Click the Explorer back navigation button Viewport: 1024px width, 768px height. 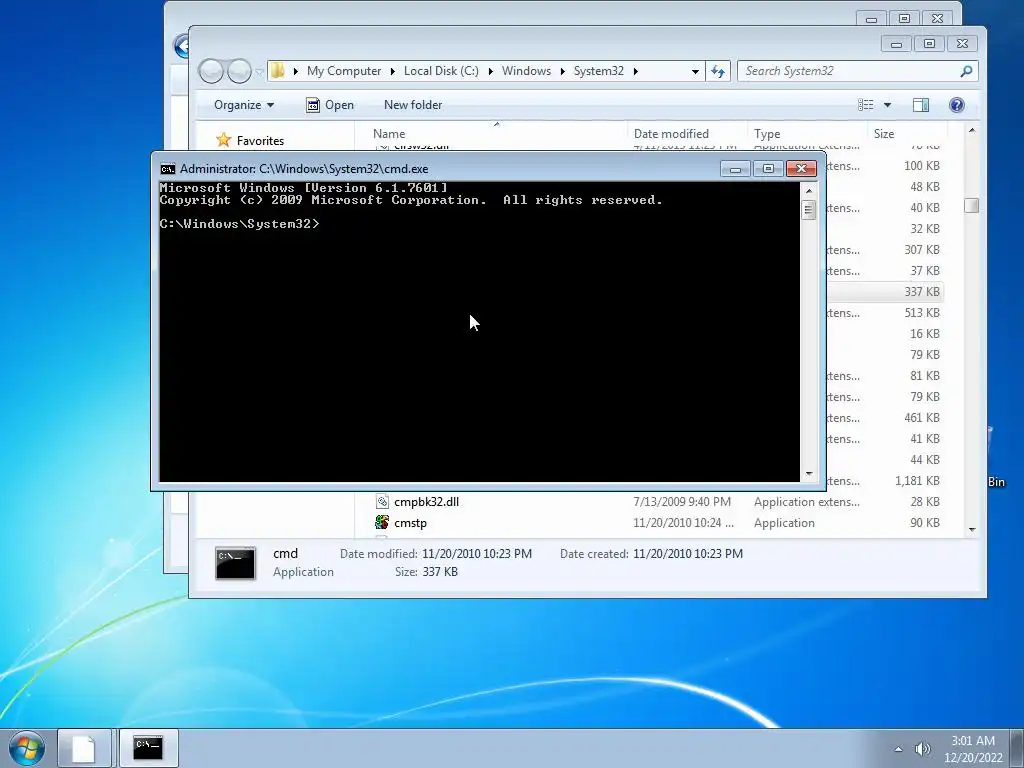point(212,71)
